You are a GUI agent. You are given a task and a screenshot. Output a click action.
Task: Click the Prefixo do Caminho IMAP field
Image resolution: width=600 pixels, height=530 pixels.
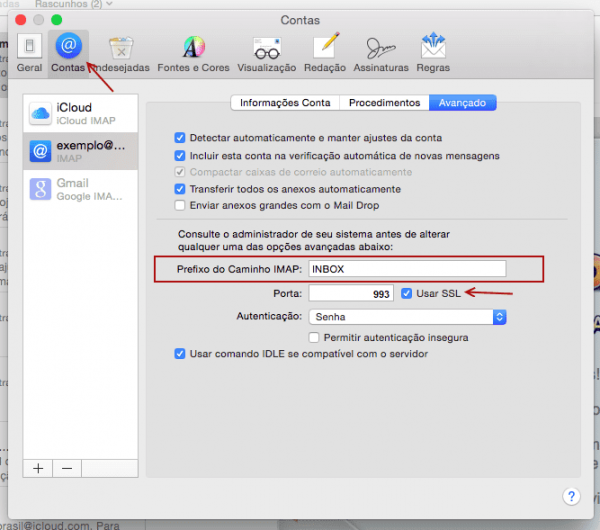(407, 268)
